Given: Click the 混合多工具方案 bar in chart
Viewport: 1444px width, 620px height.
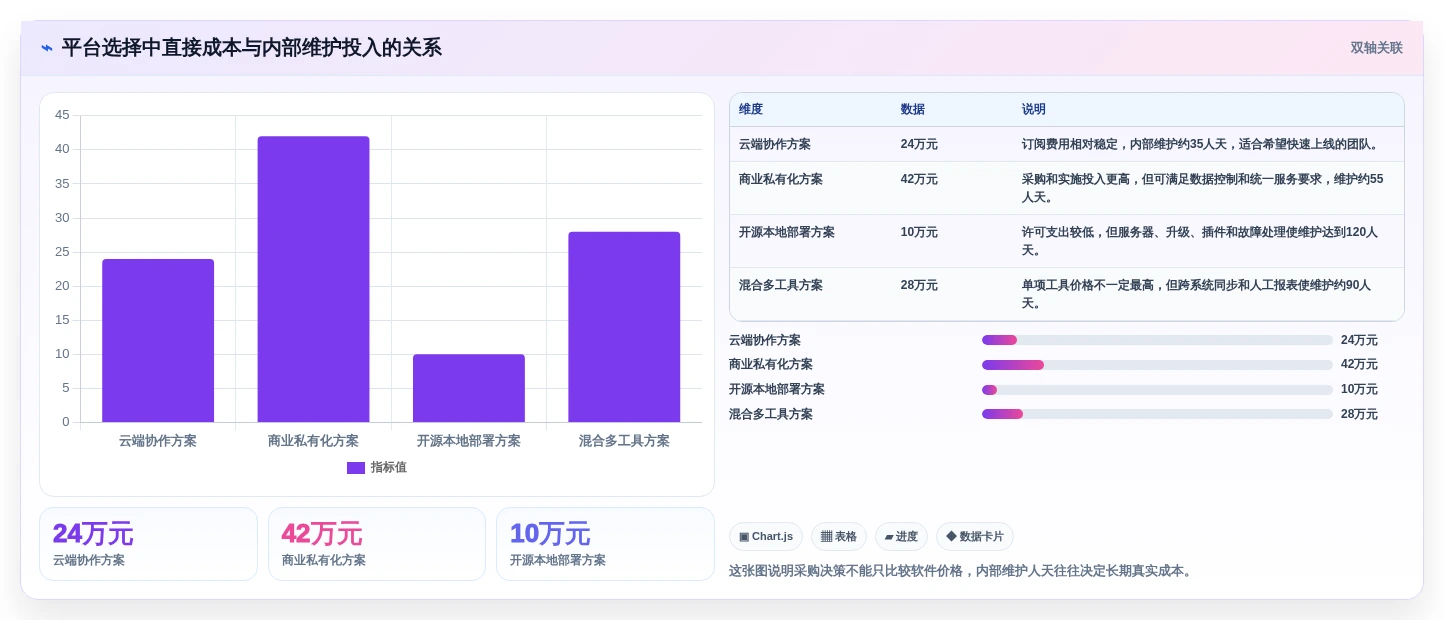Looking at the screenshot, I should pyautogui.click(x=624, y=327).
